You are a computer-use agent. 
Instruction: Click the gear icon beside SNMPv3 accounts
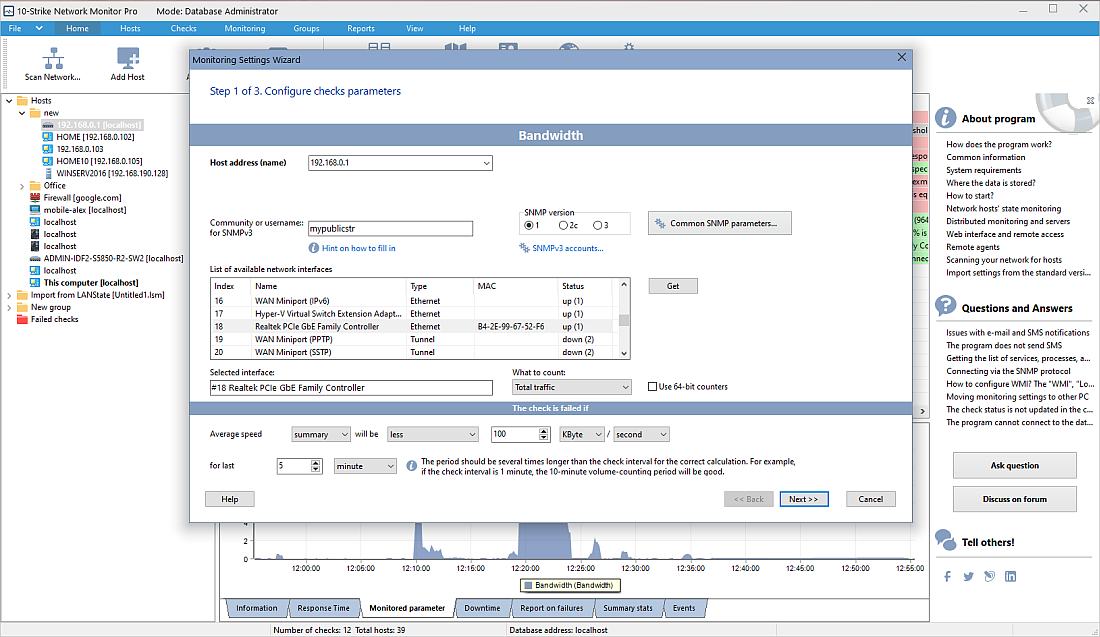click(524, 248)
